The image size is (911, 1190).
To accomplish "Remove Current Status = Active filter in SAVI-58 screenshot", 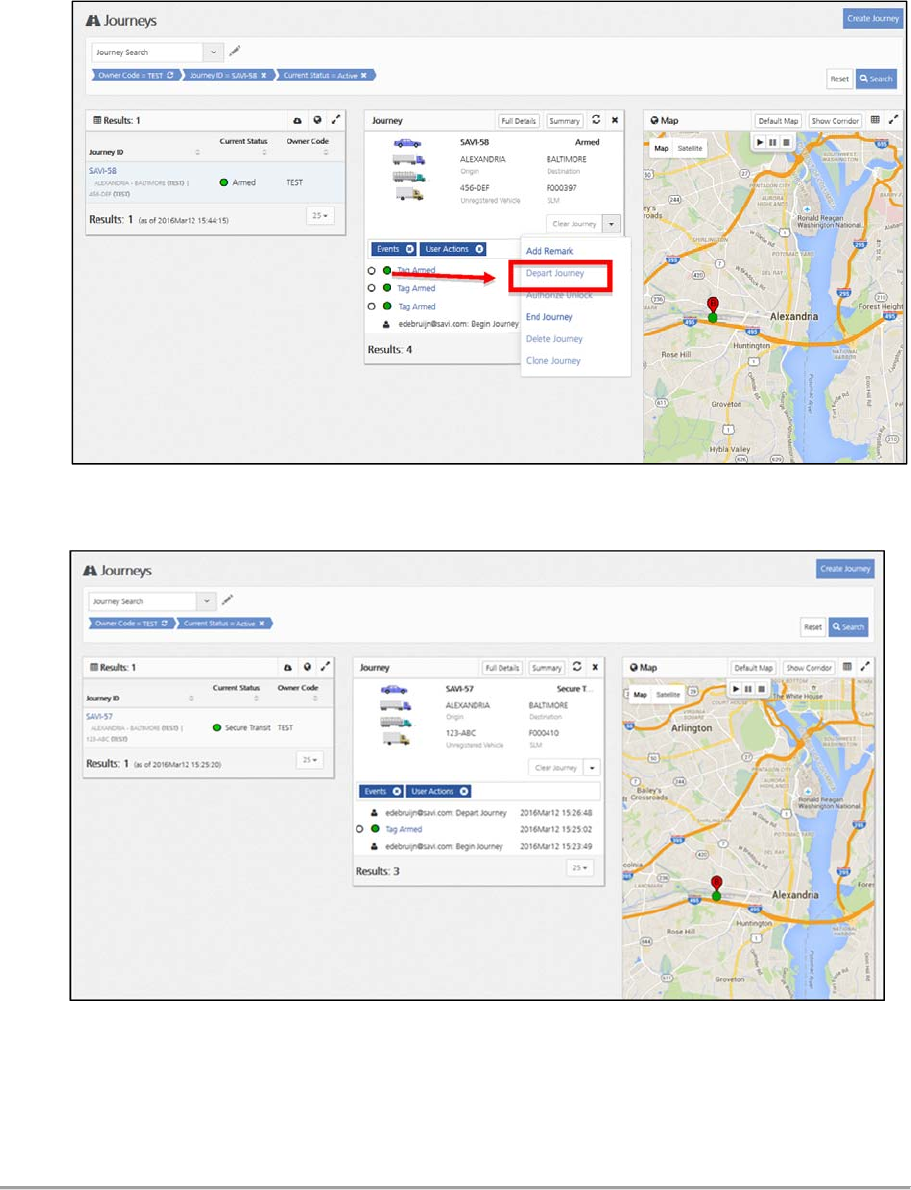I will 364,75.
